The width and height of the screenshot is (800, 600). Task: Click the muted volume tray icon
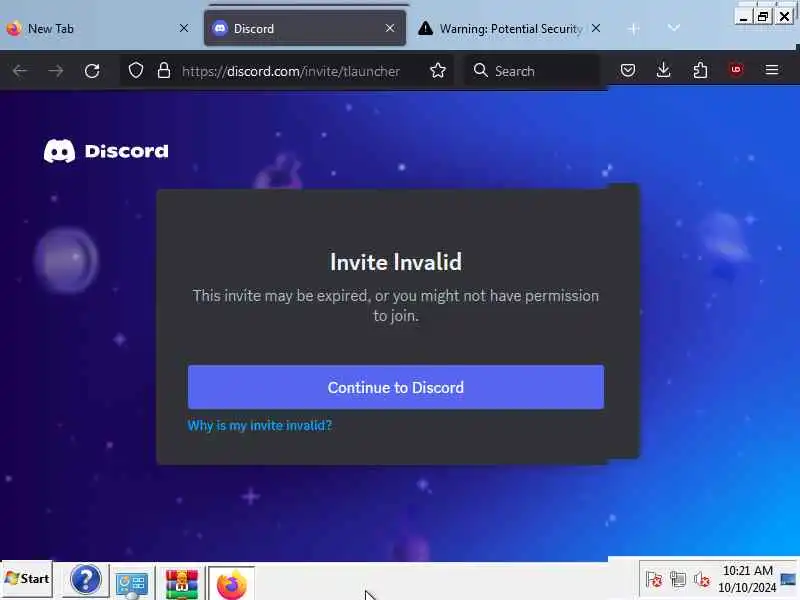[702, 579]
